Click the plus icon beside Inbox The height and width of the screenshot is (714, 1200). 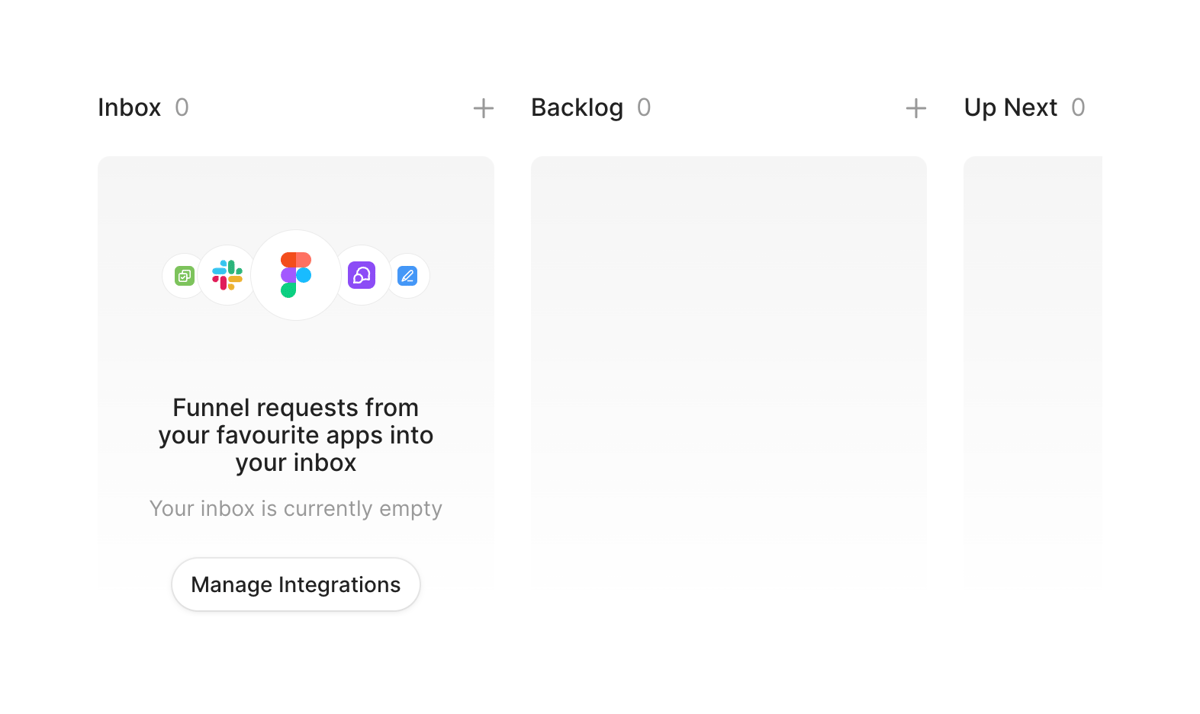pyautogui.click(x=483, y=107)
